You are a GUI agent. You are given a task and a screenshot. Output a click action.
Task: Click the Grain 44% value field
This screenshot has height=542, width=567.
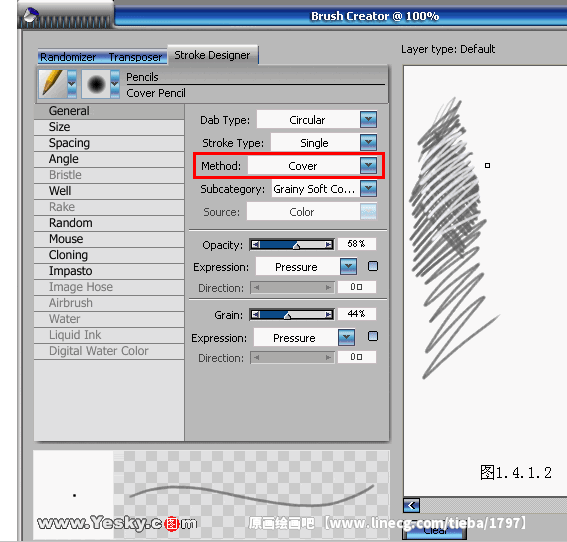tap(357, 314)
